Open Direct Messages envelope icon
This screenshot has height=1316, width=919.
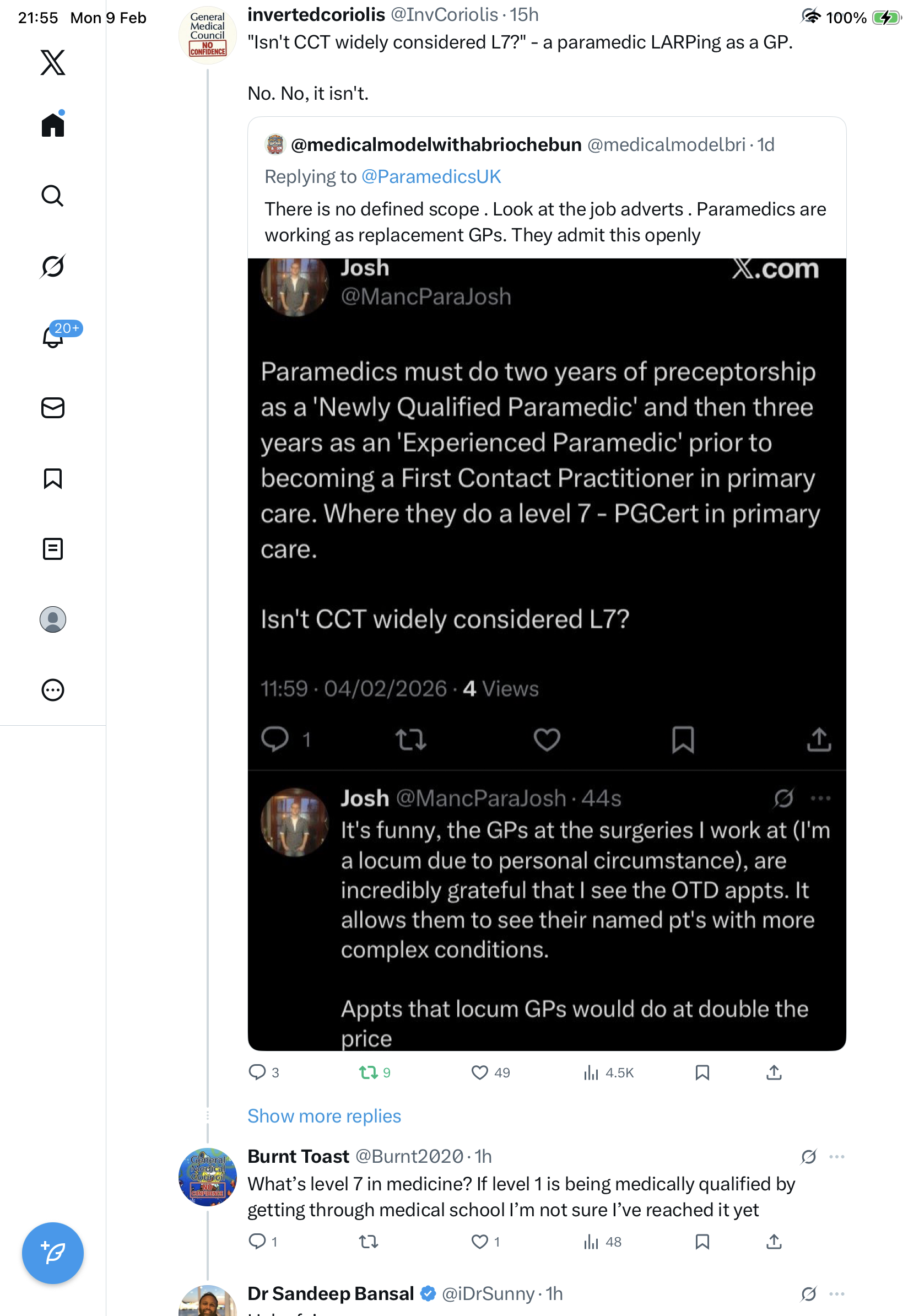tap(53, 408)
